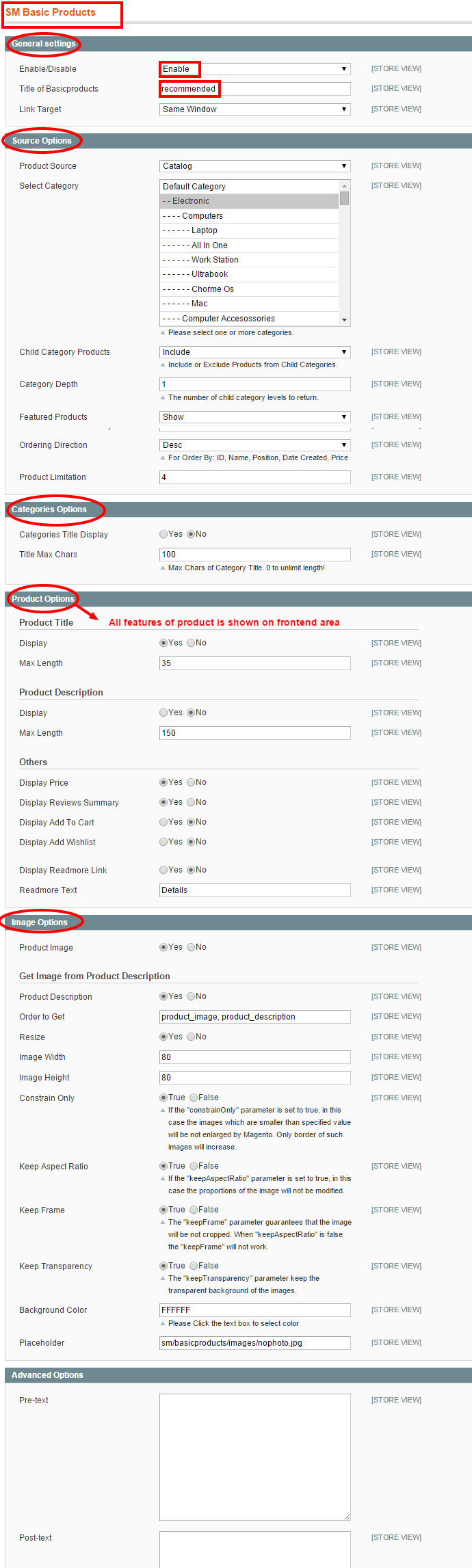This screenshot has width=472, height=1568.
Task: Click the Title of Basicproducts field
Action: point(254,89)
